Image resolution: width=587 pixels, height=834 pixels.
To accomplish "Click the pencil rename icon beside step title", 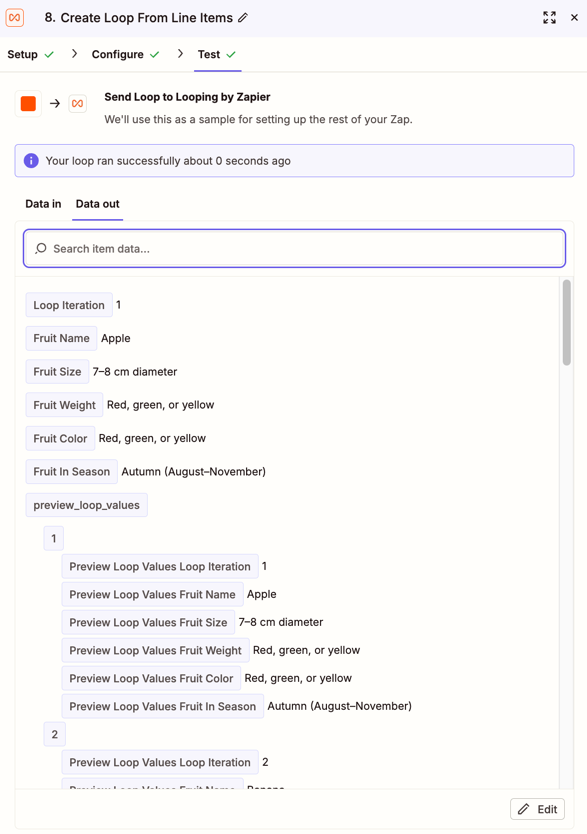I will [x=243, y=18].
